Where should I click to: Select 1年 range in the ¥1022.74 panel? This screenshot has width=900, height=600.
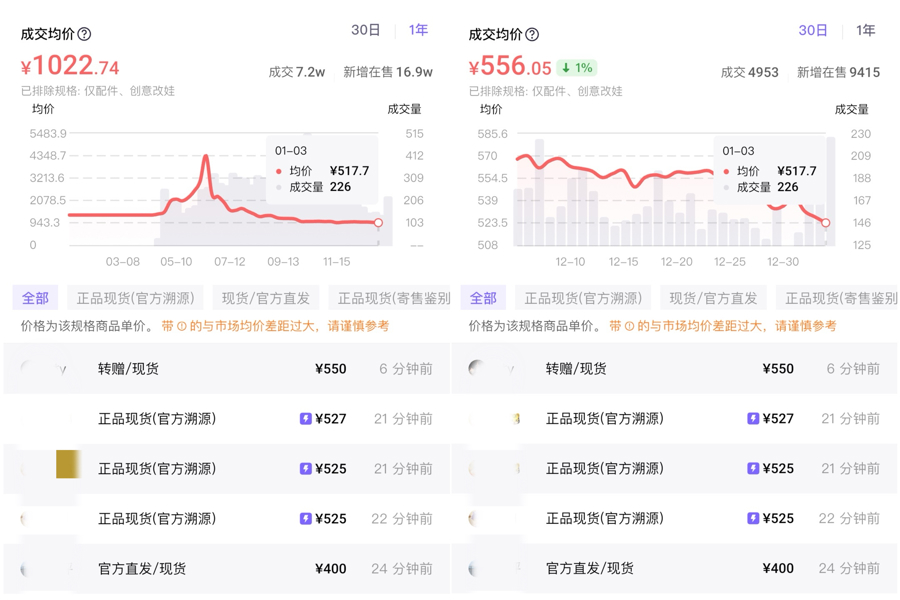point(418,30)
